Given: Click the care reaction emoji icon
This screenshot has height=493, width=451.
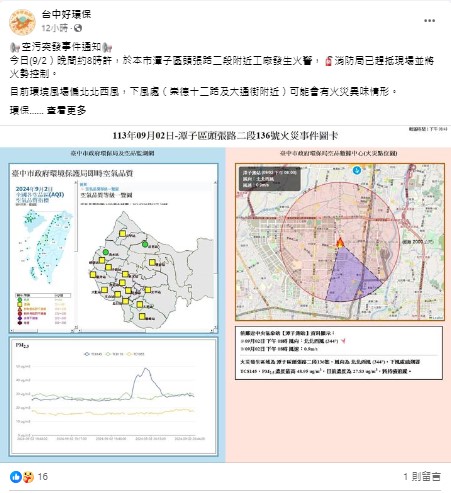Looking at the screenshot, I should [28, 477].
